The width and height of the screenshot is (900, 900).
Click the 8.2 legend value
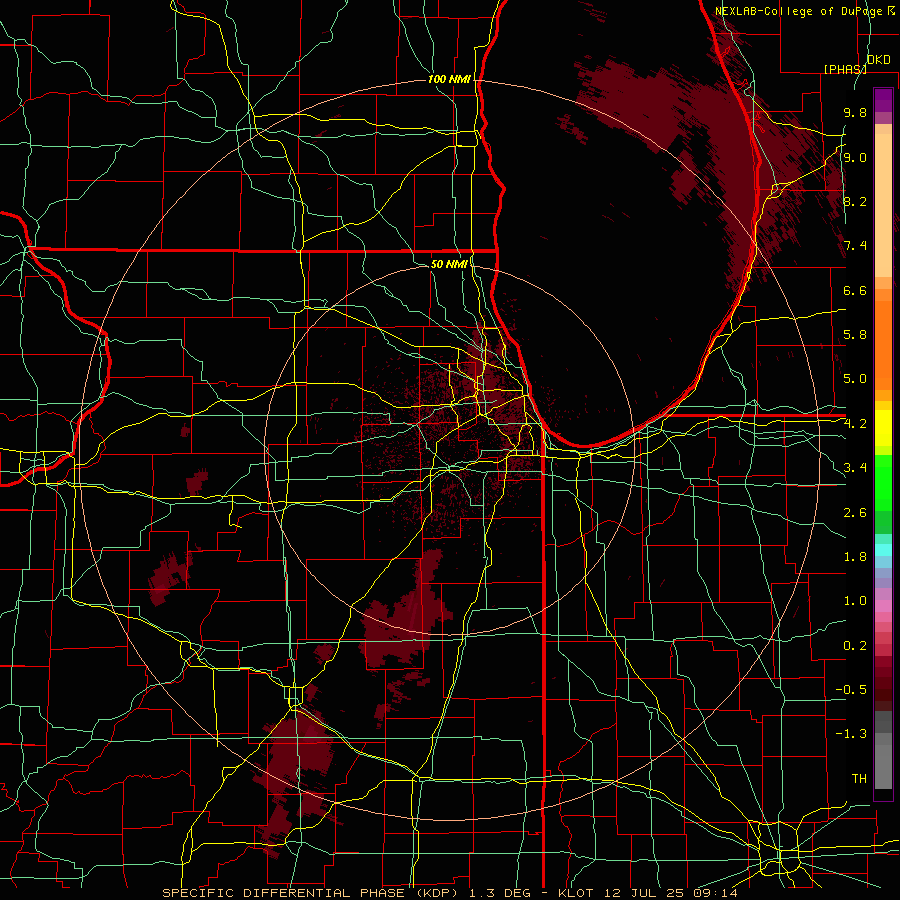point(855,201)
